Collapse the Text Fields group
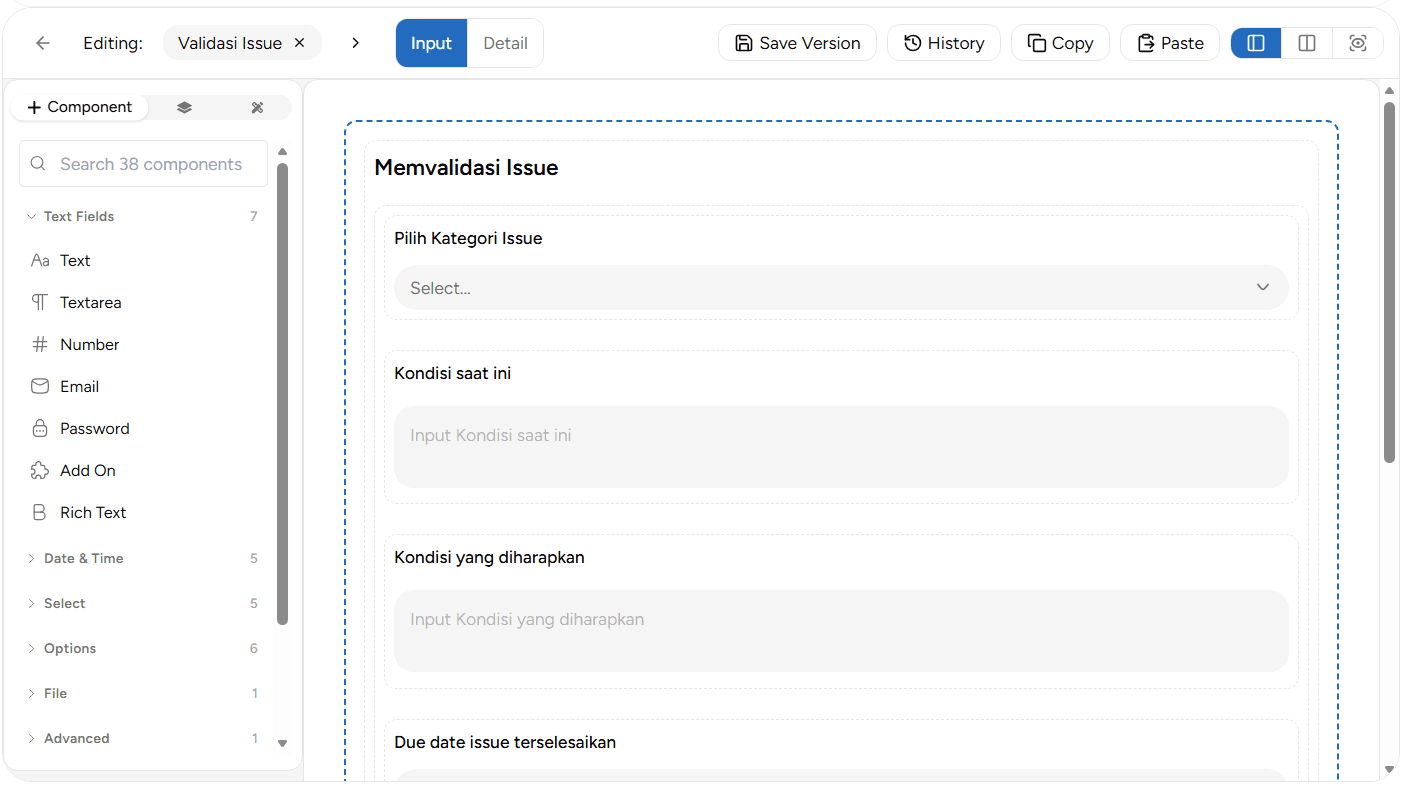1401x787 pixels. pos(142,216)
